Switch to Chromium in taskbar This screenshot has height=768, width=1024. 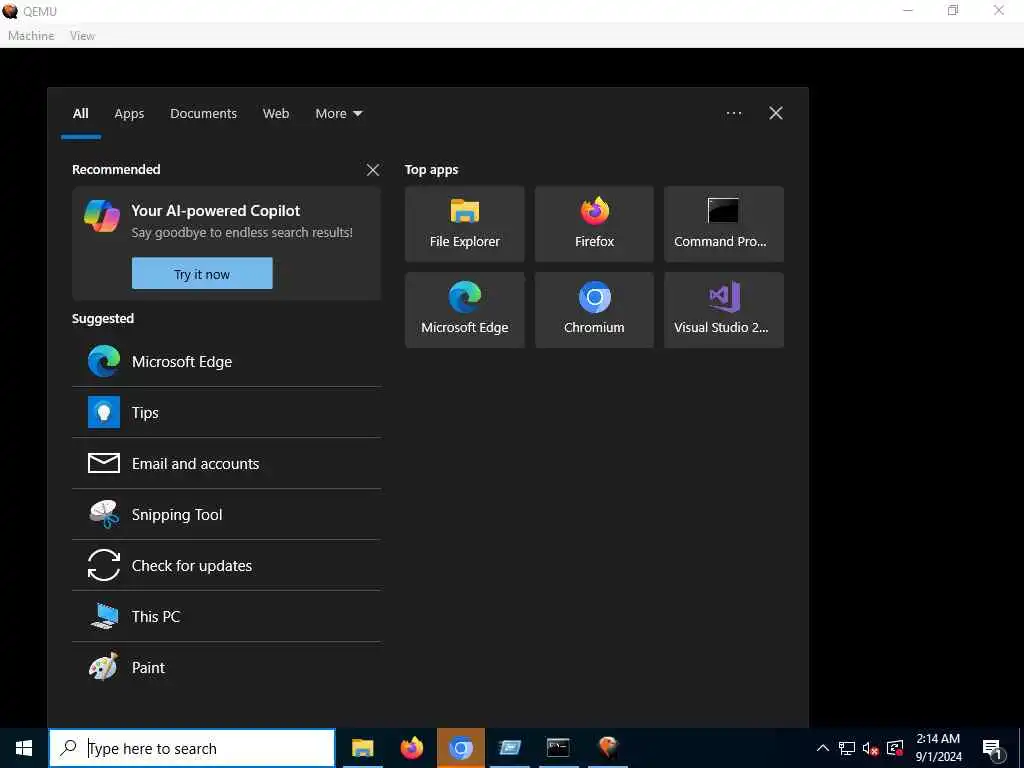(460, 748)
